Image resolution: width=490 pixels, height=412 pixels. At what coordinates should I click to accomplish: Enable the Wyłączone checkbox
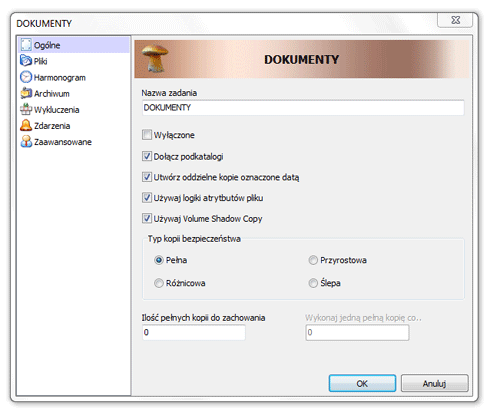pos(147,135)
